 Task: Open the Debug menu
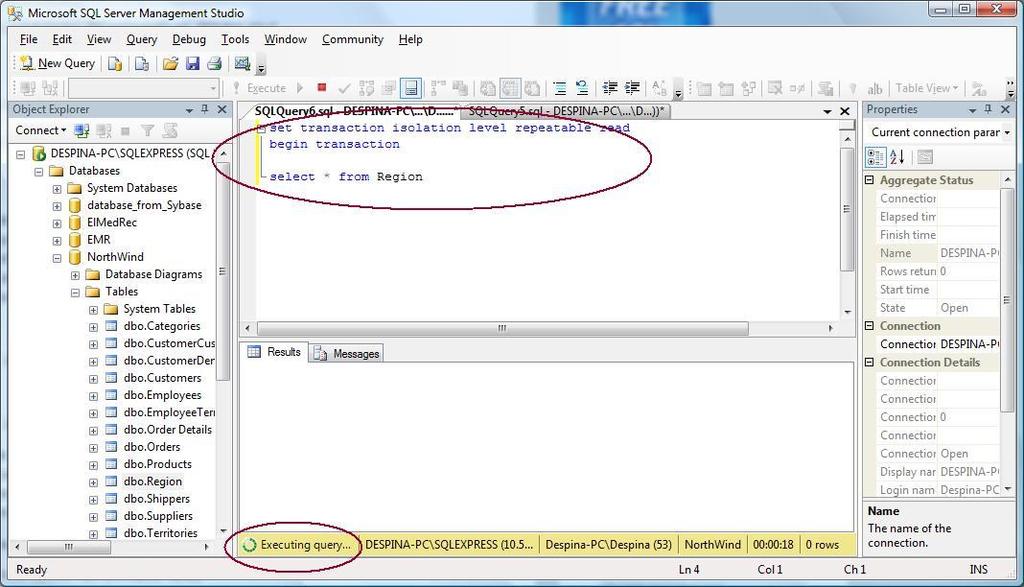[x=189, y=39]
